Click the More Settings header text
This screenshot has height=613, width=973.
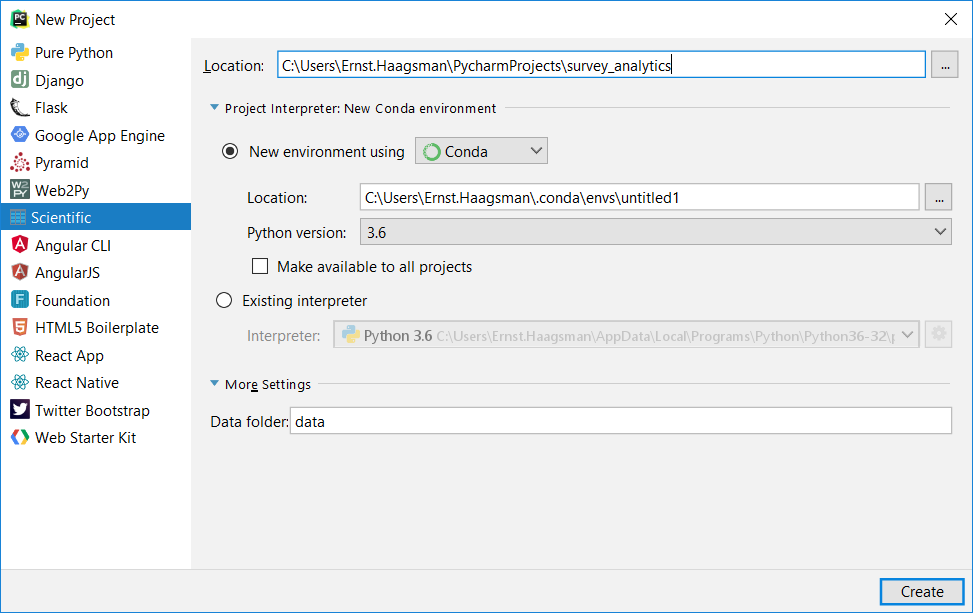267,384
